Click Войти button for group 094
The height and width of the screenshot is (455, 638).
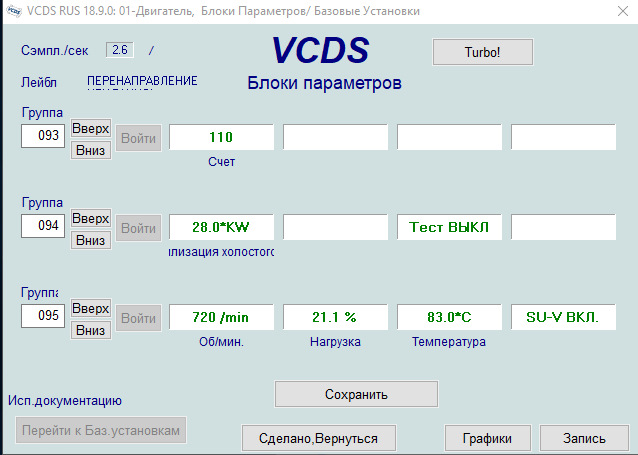click(x=139, y=228)
